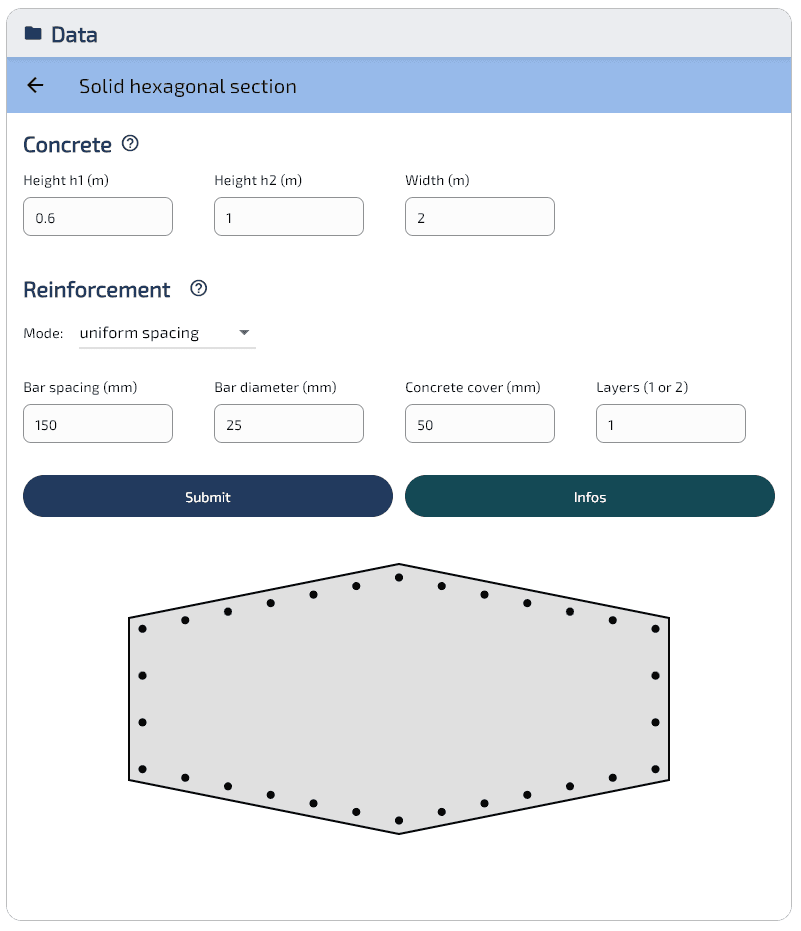Screen dimensions: 801x931
Task: Select the Concrete cover input box
Action: coord(479,423)
